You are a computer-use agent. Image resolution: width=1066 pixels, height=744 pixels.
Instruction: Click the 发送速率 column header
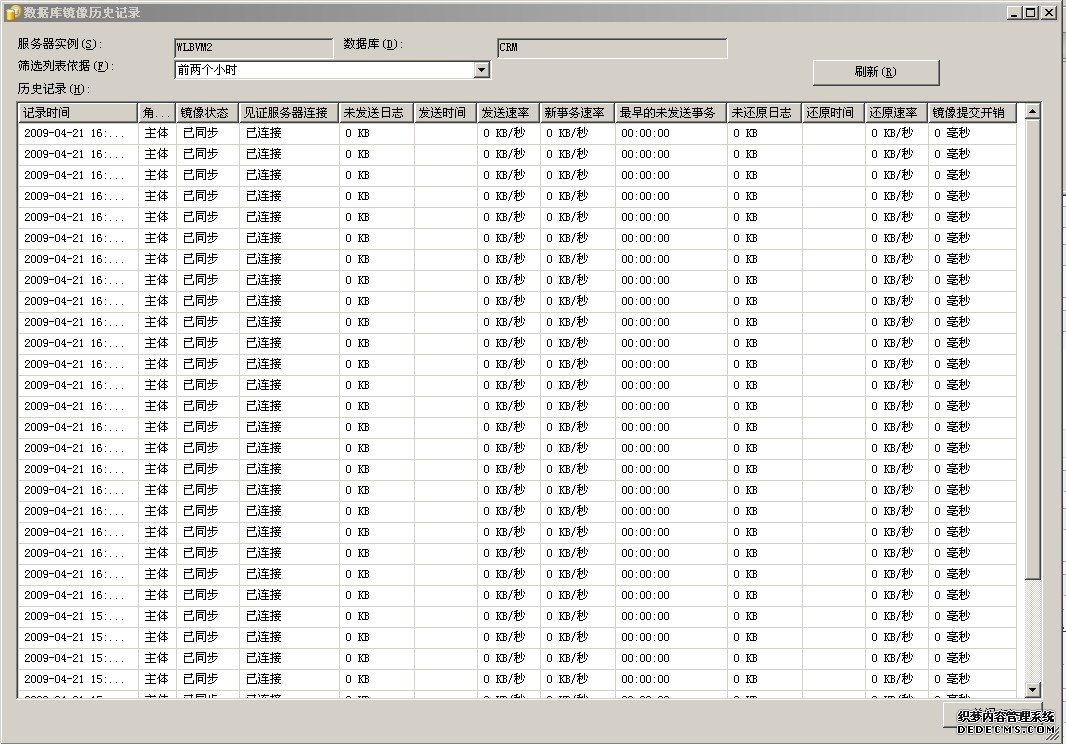click(x=508, y=113)
